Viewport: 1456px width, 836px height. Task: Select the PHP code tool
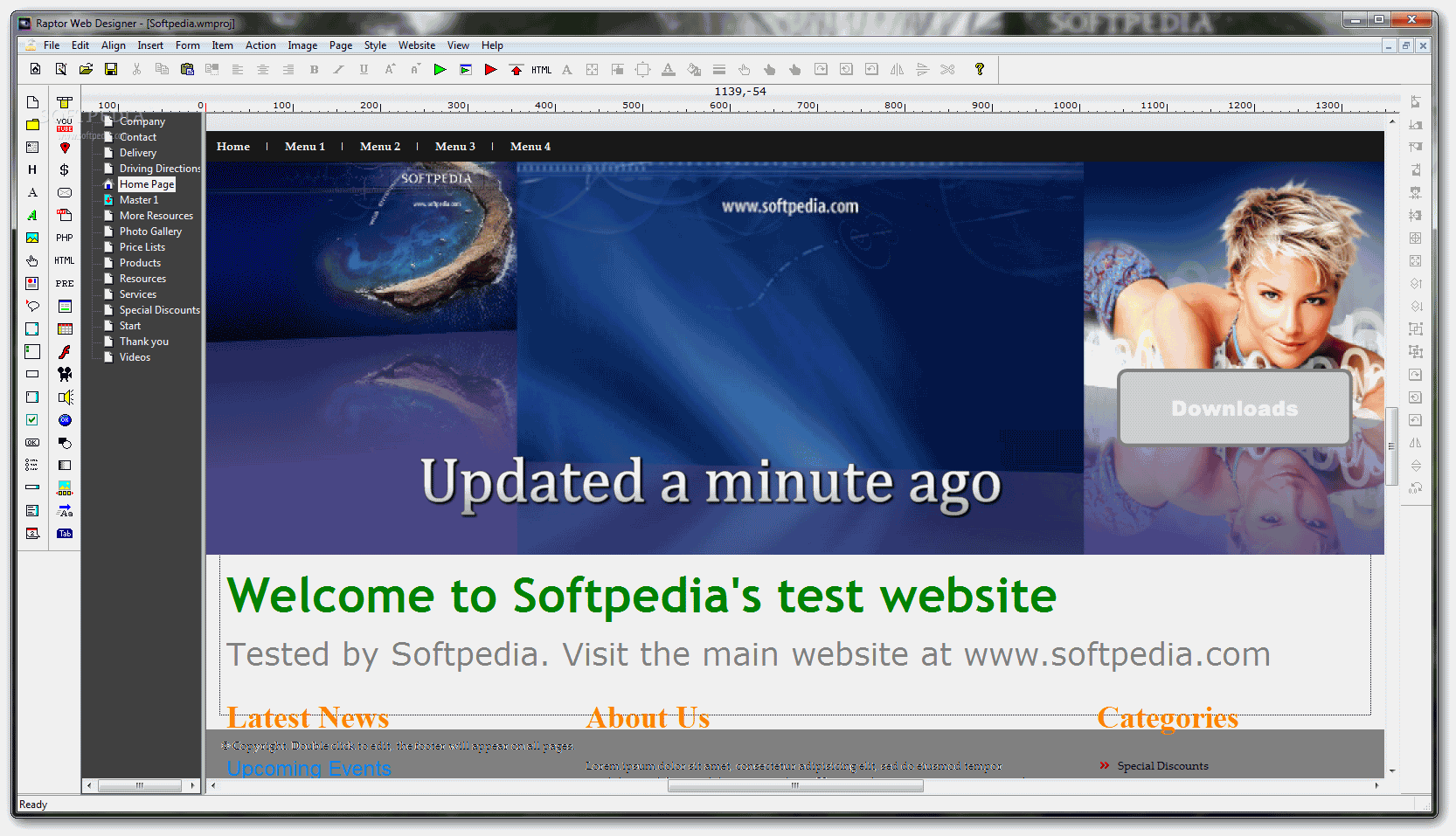[65, 238]
